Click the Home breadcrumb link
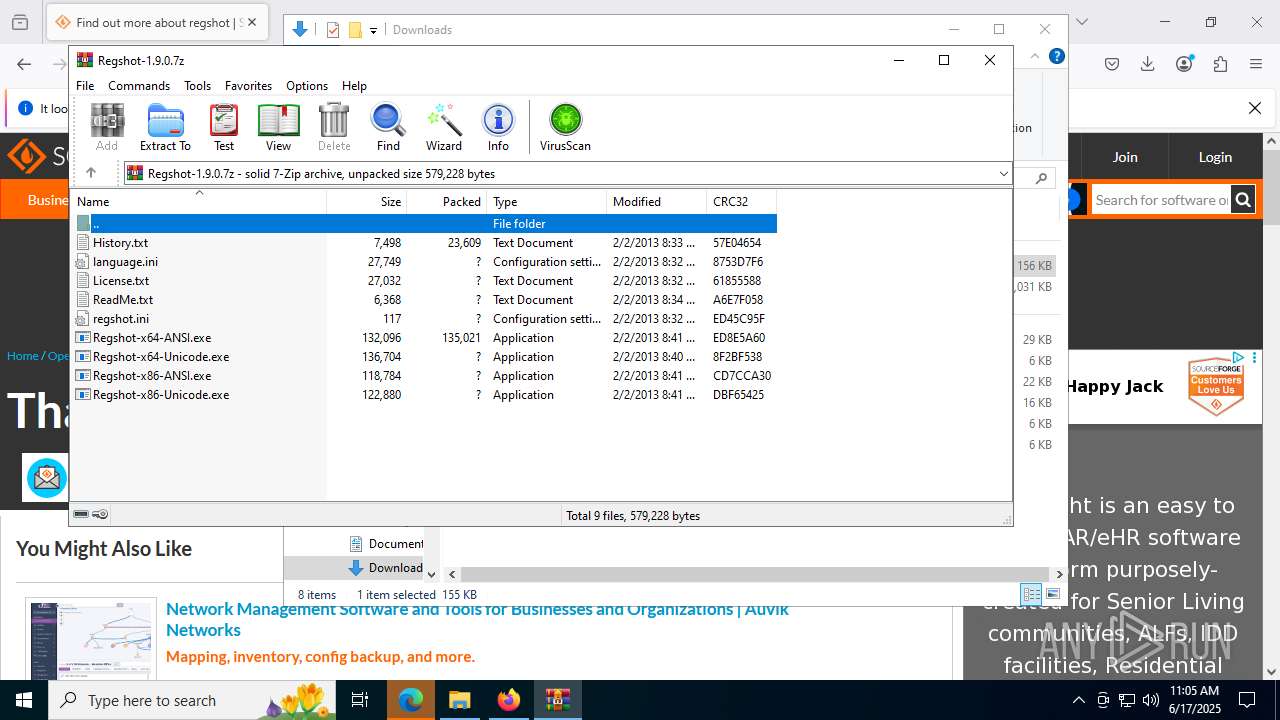This screenshot has height=720, width=1280. [23, 356]
